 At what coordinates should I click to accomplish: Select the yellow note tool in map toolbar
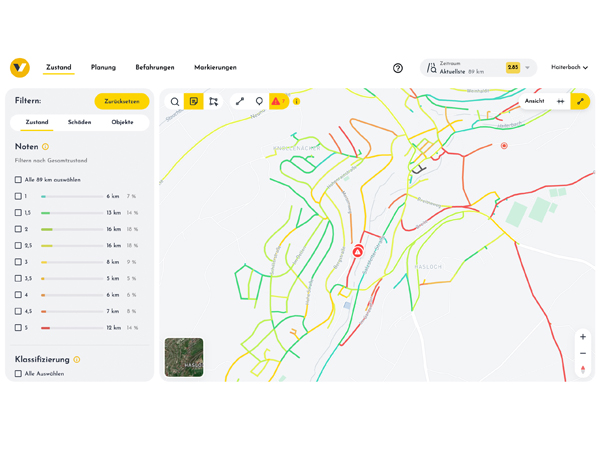(194, 102)
